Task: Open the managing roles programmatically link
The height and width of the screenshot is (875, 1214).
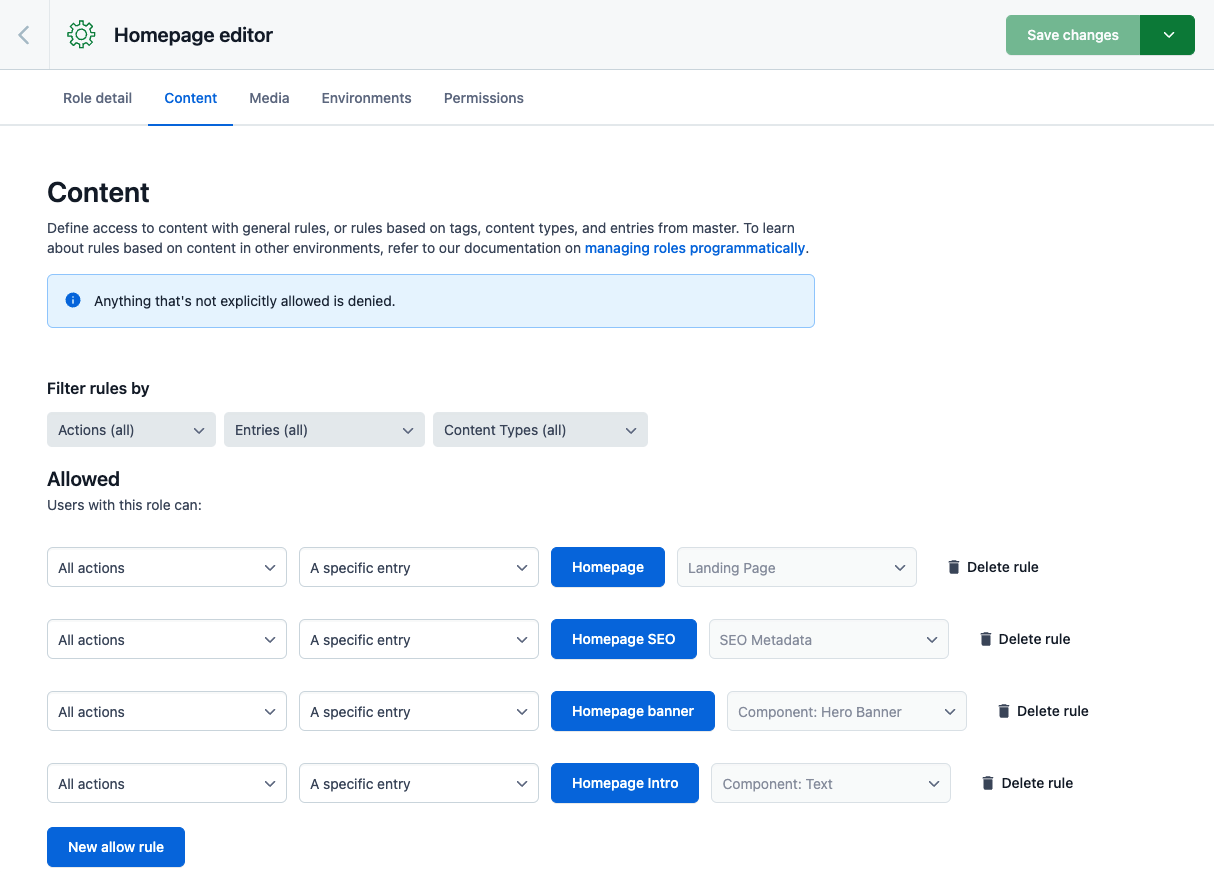Action: [694, 247]
